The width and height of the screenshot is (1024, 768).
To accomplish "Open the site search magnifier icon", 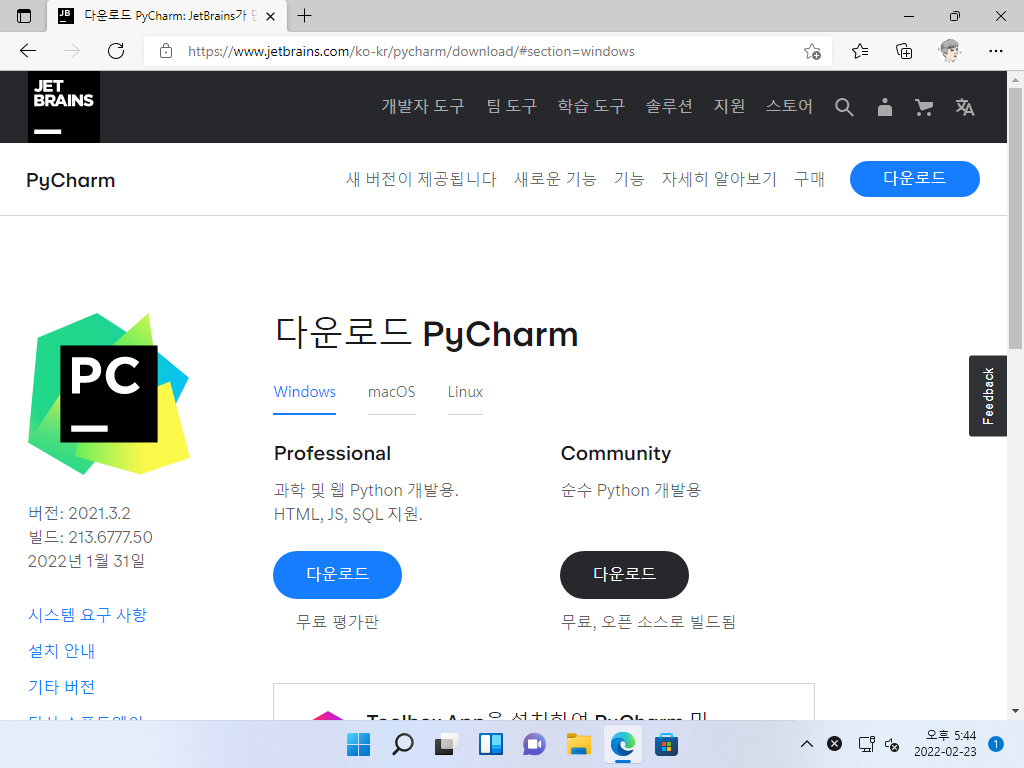I will click(844, 107).
